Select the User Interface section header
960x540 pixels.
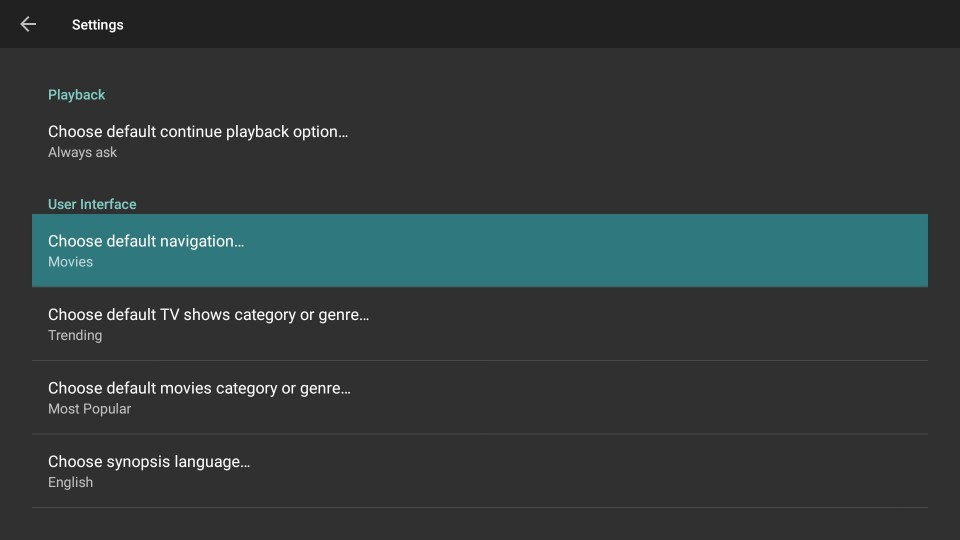click(92, 204)
